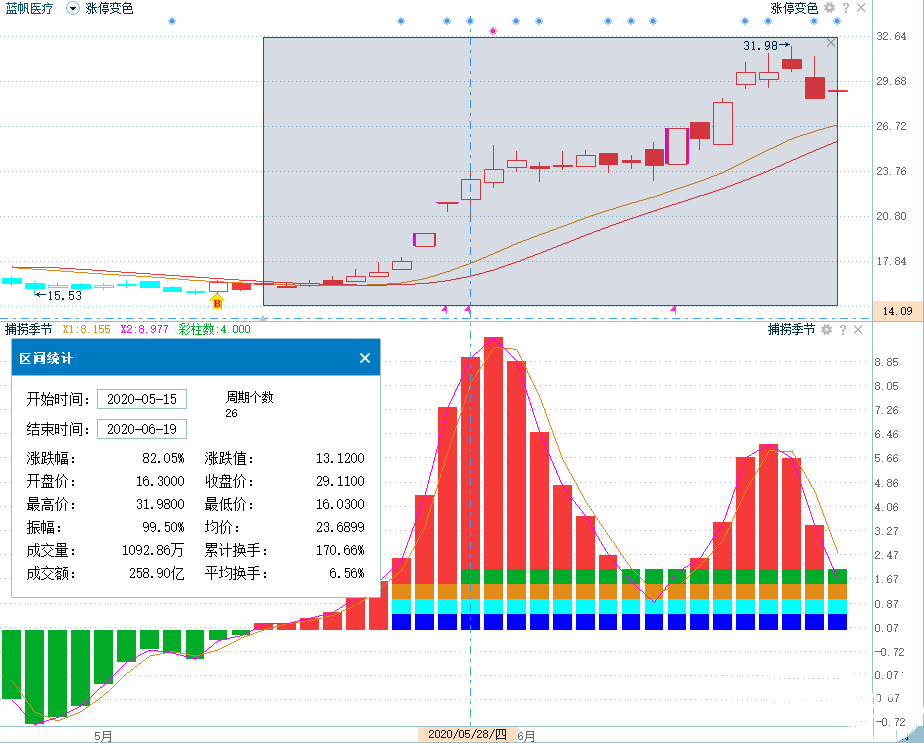
Task: Click the 14.09 price axis highlight
Action: (897, 311)
